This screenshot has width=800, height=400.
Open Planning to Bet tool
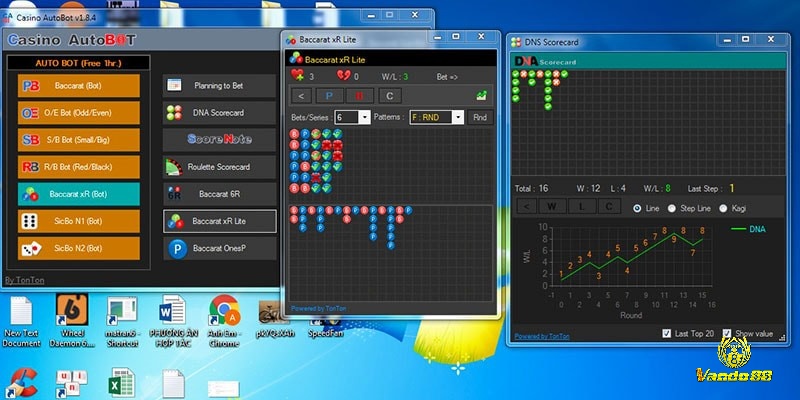click(x=219, y=86)
